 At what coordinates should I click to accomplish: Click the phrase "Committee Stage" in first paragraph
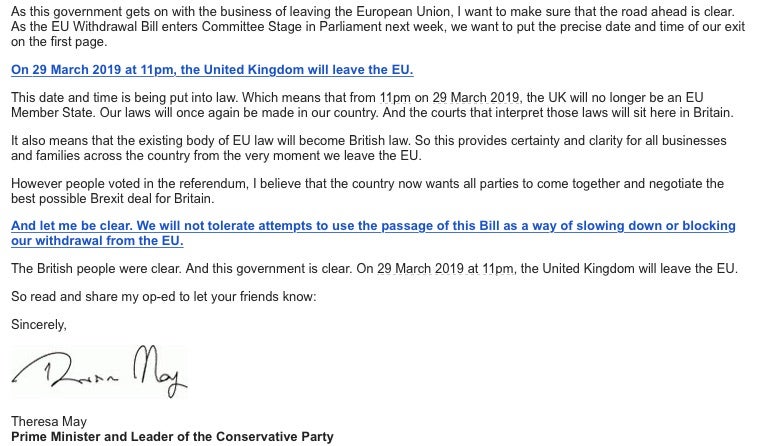[252, 26]
